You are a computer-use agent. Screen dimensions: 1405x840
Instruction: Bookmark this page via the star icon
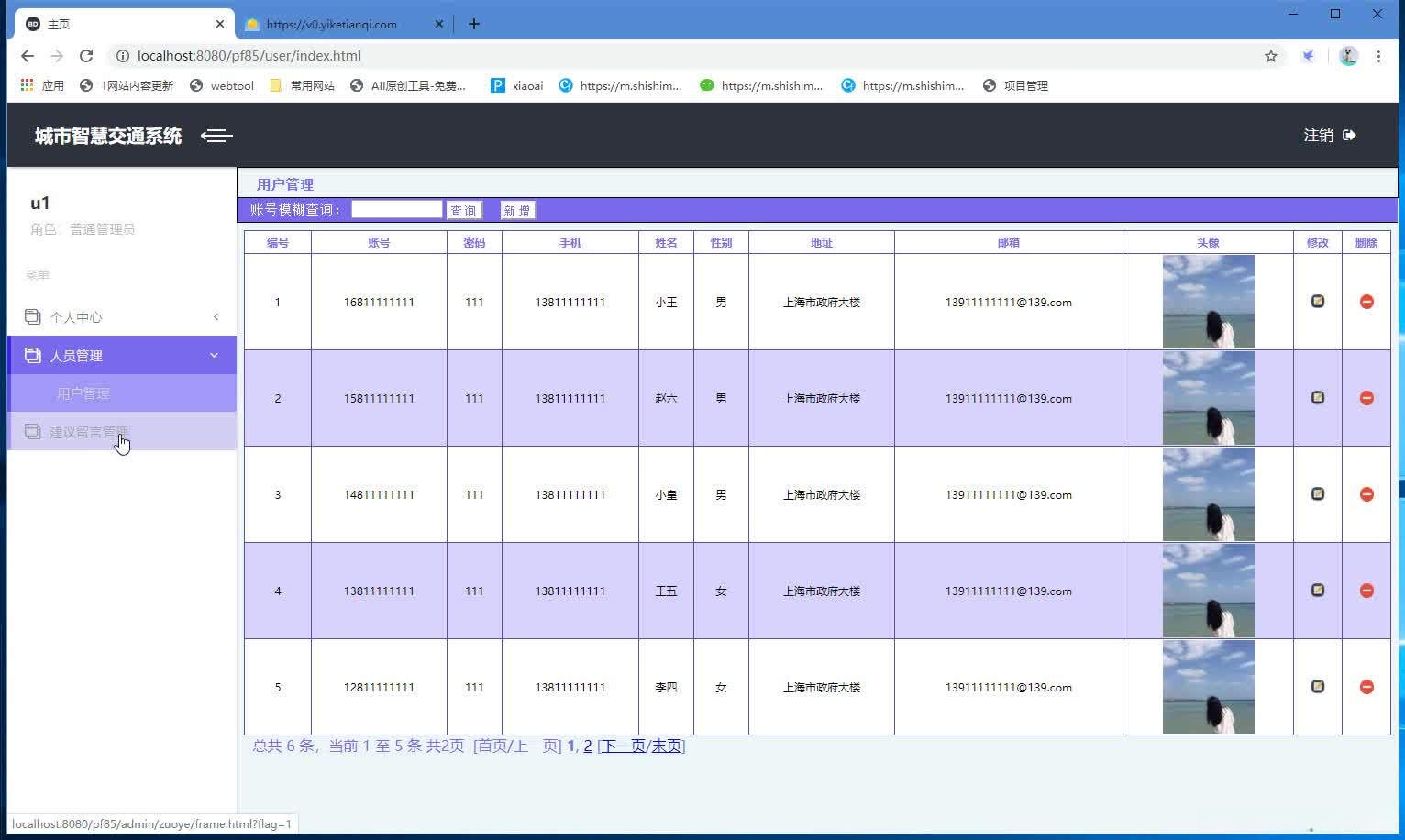point(1271,56)
